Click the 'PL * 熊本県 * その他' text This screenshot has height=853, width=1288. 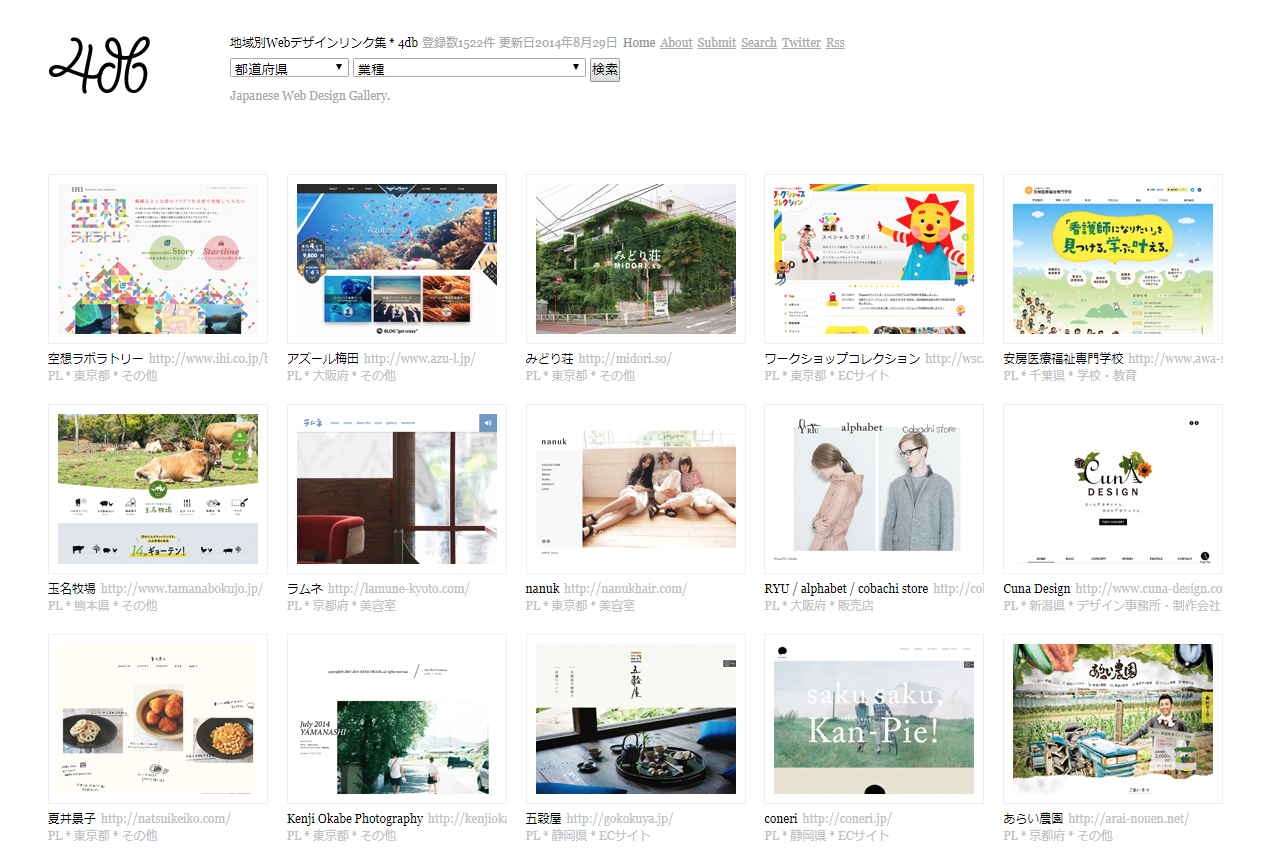(103, 606)
